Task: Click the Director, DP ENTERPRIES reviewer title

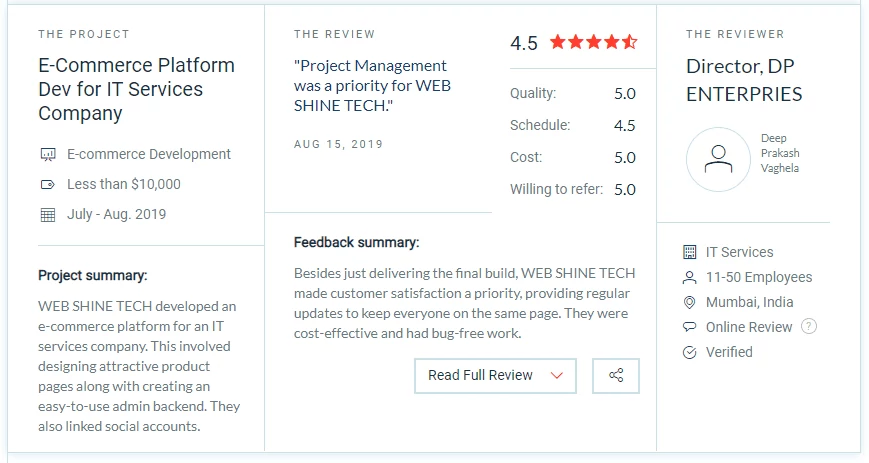Action: click(744, 80)
